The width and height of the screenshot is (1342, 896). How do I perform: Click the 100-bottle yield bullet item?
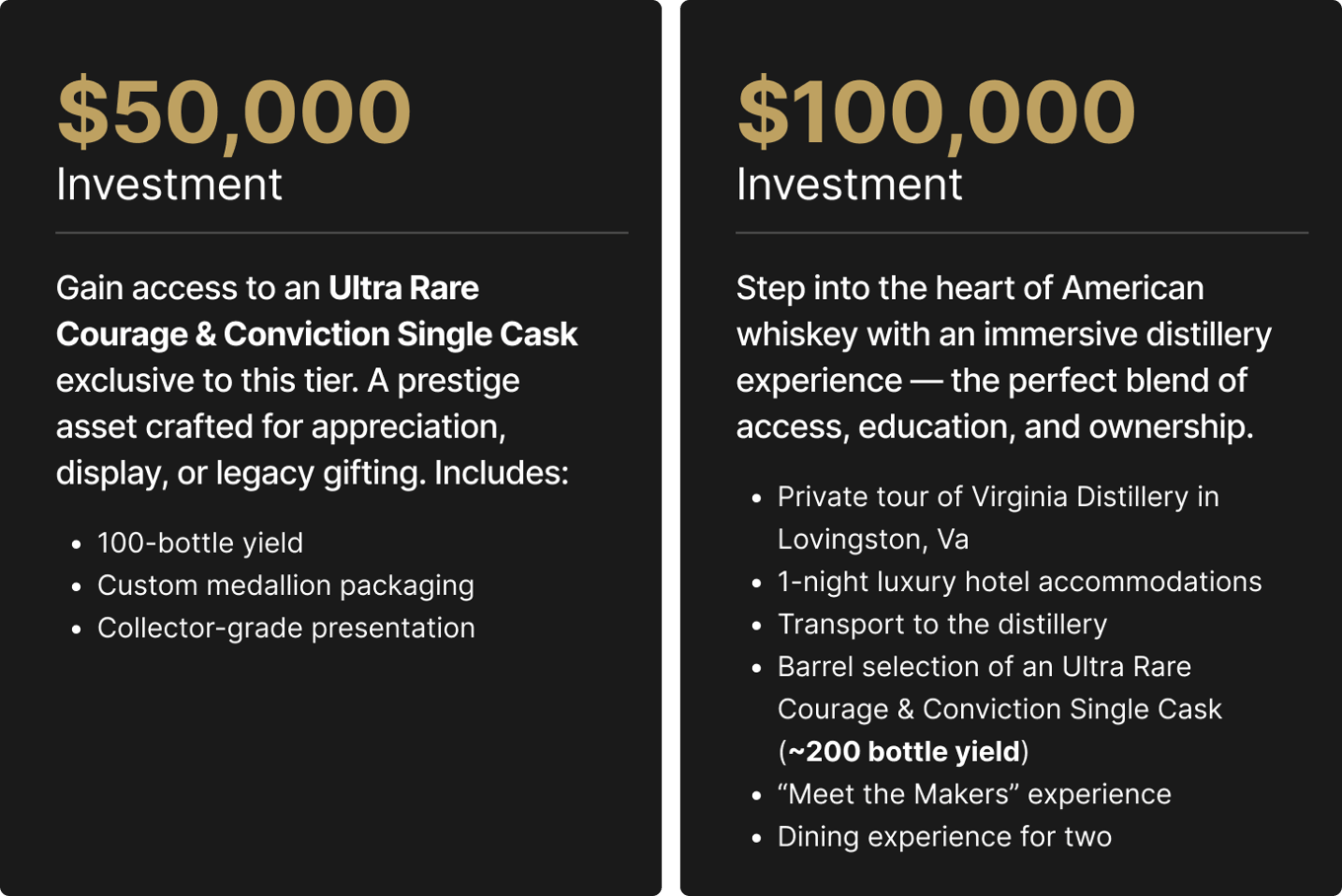[200, 543]
